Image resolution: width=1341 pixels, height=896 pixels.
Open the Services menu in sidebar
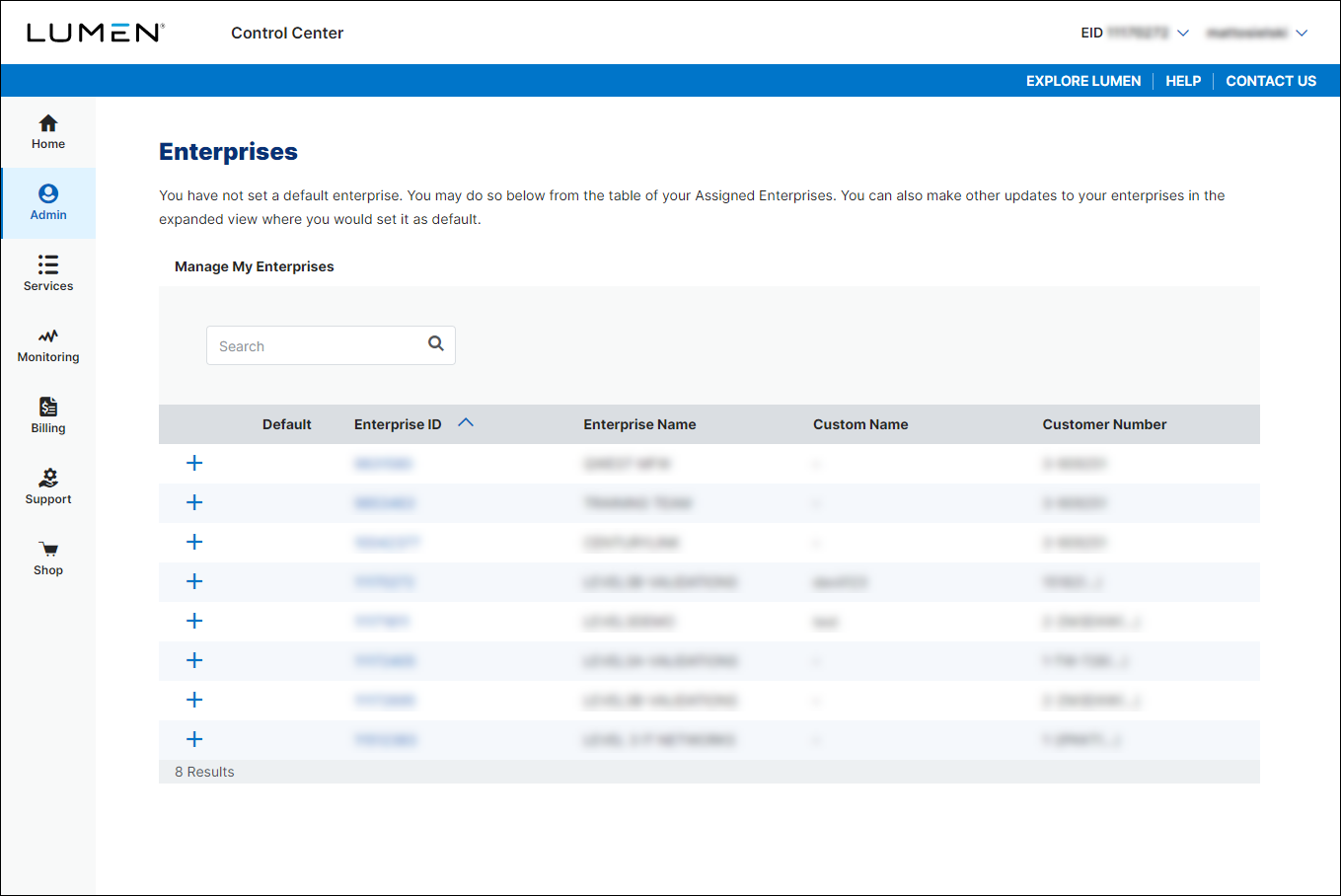[x=48, y=274]
